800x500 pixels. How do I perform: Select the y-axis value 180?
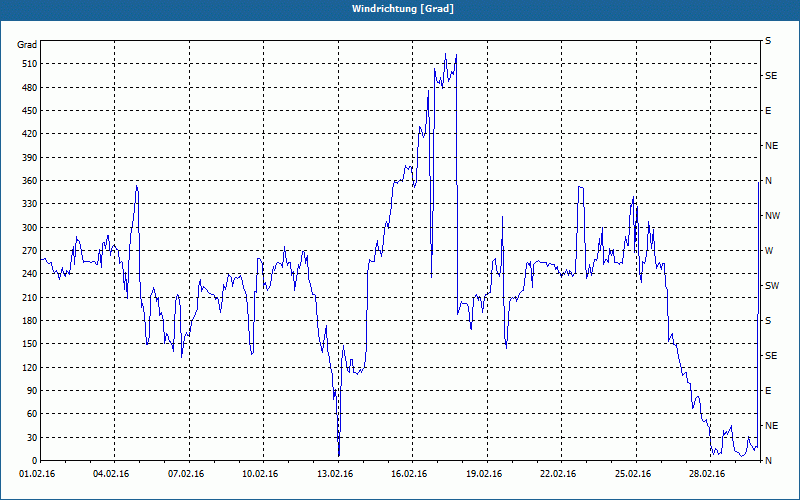31,321
